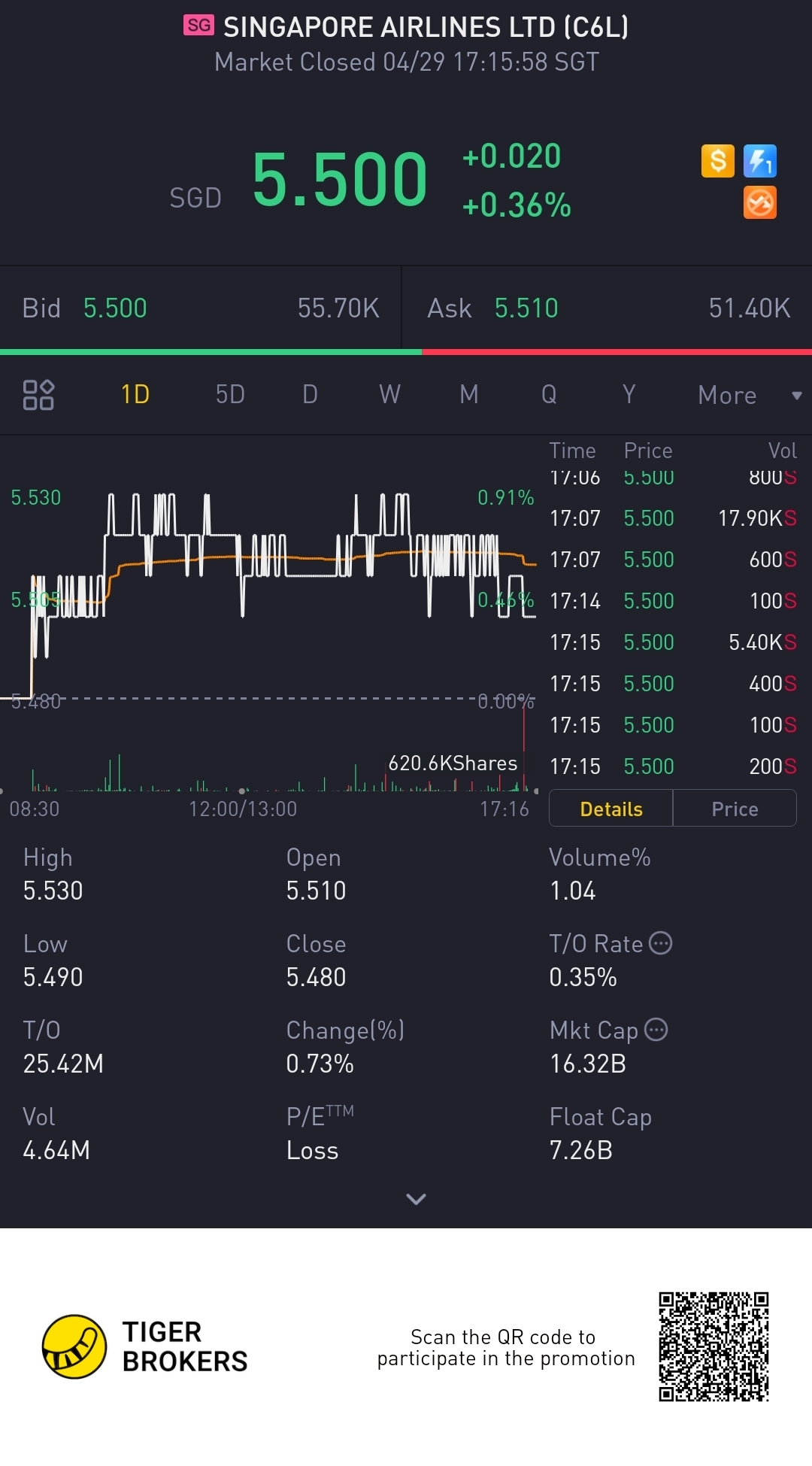Open the More chart periods dropdown
The height and width of the screenshot is (1466, 812).
click(x=750, y=395)
